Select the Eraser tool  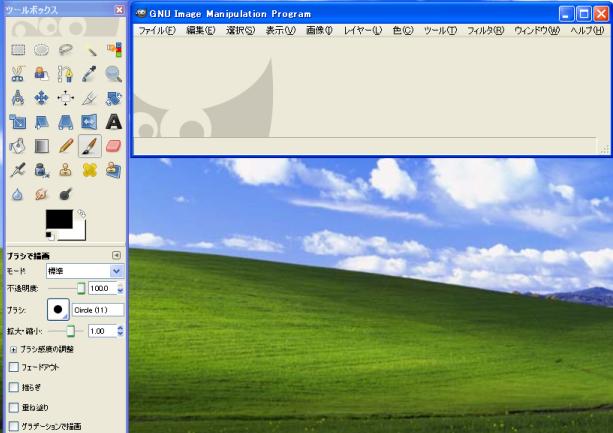[114, 146]
